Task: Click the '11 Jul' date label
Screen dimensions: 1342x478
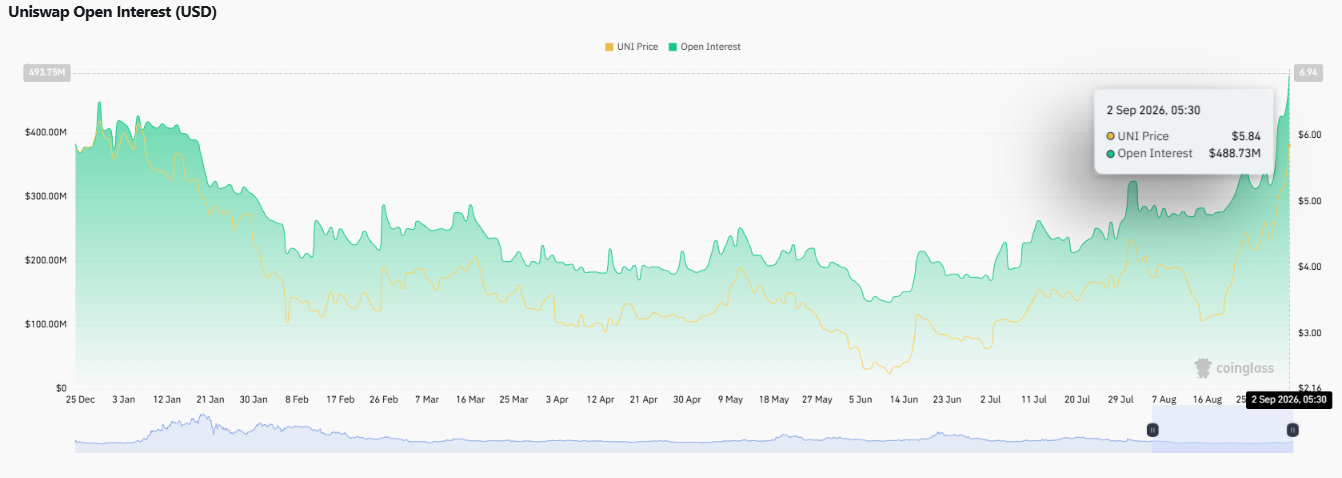Action: click(x=1033, y=399)
